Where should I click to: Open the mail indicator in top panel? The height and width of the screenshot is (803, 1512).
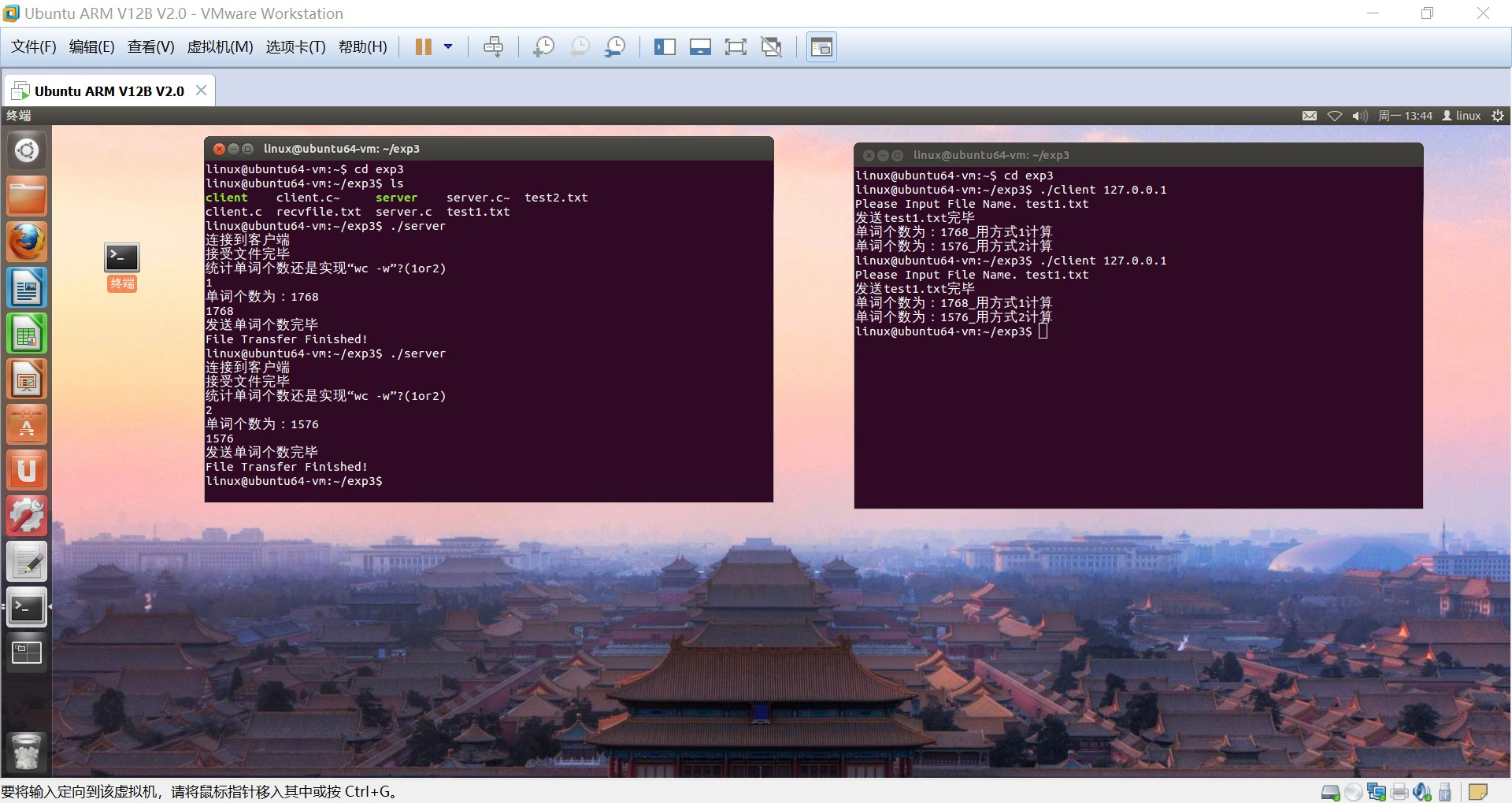click(1310, 116)
